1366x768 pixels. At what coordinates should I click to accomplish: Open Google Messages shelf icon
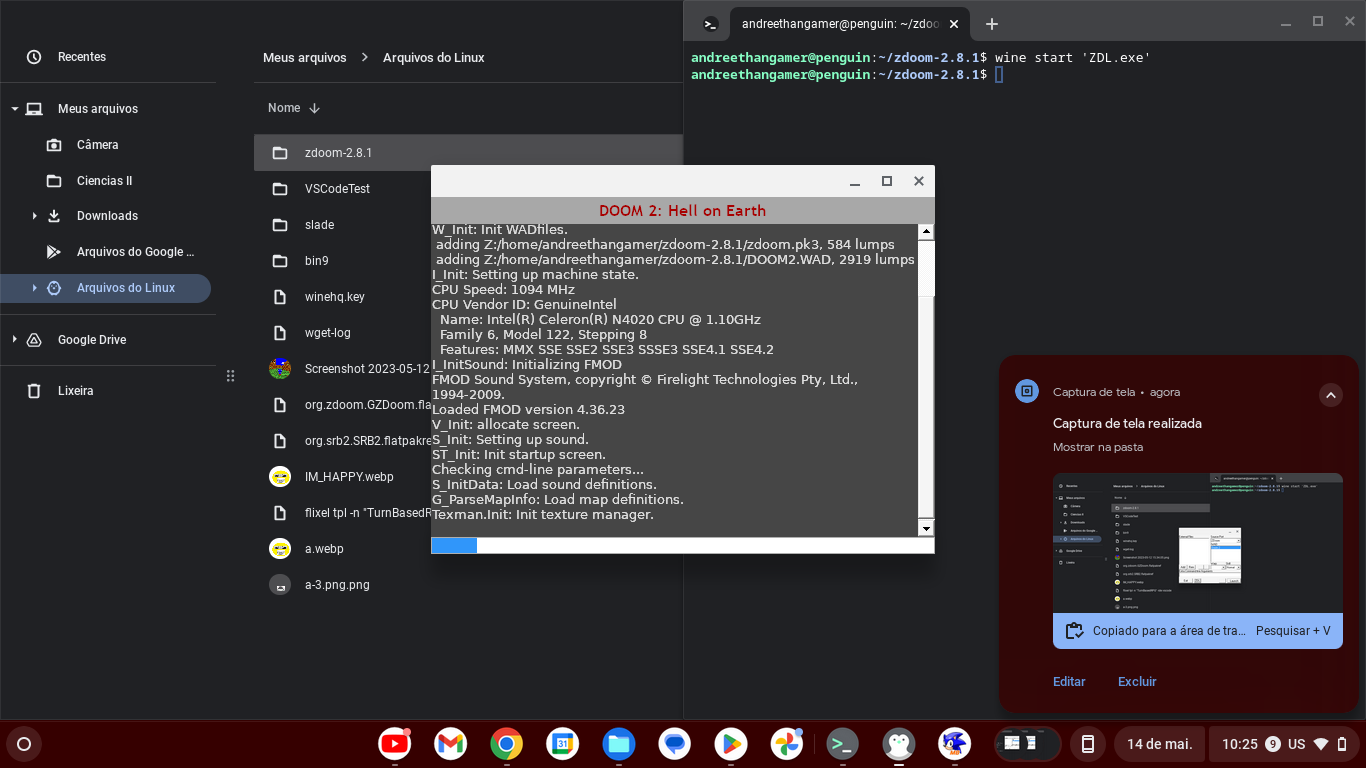(x=675, y=744)
